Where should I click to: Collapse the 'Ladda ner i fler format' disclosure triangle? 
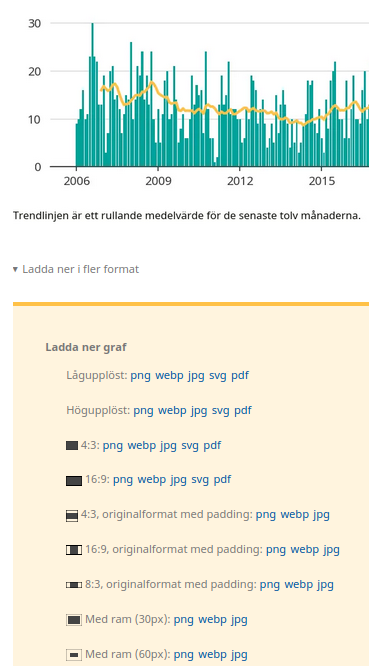coord(15,269)
